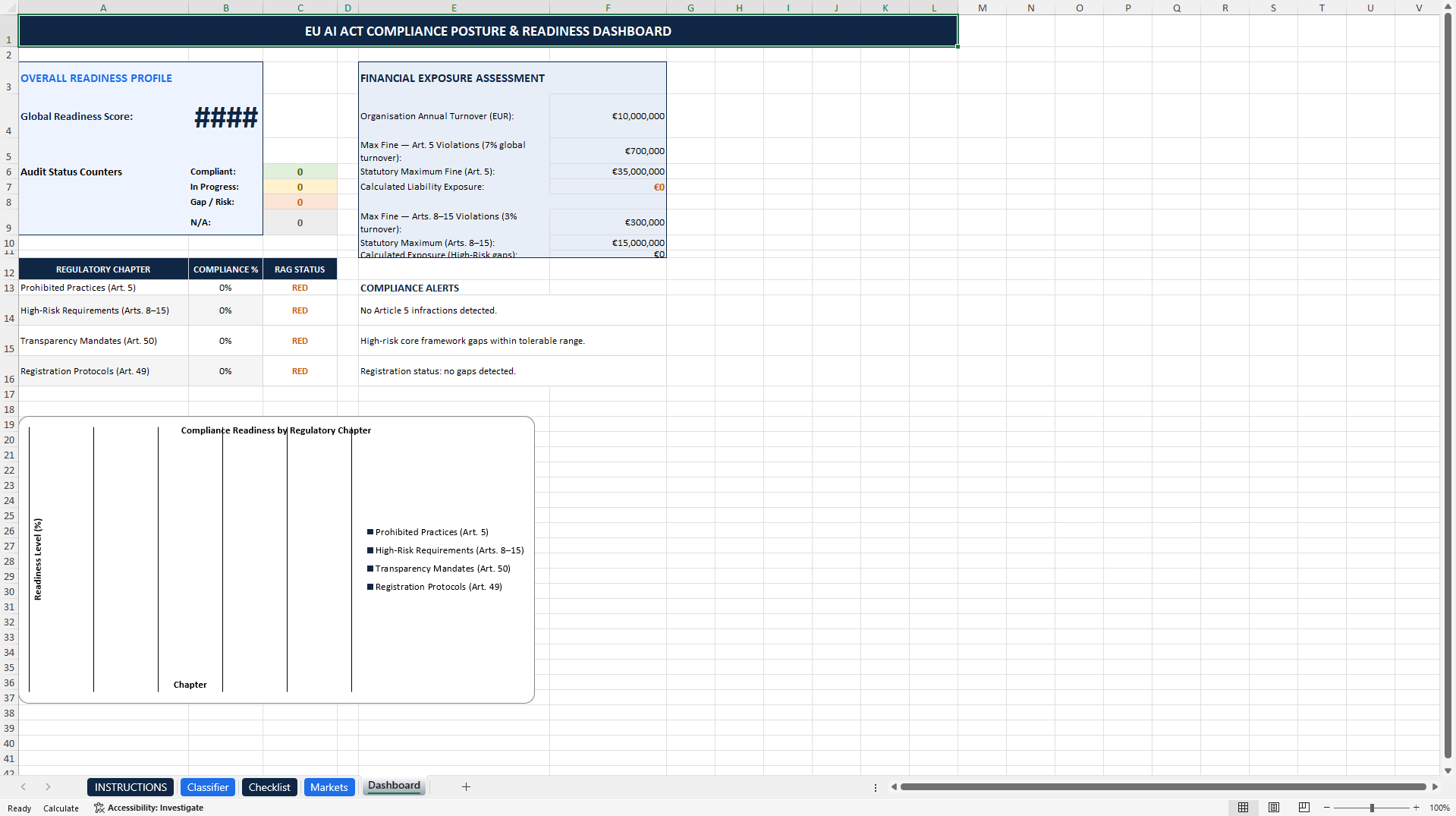Select the €300,000 max fine cell
The height and width of the screenshot is (816, 1456).
(608, 222)
